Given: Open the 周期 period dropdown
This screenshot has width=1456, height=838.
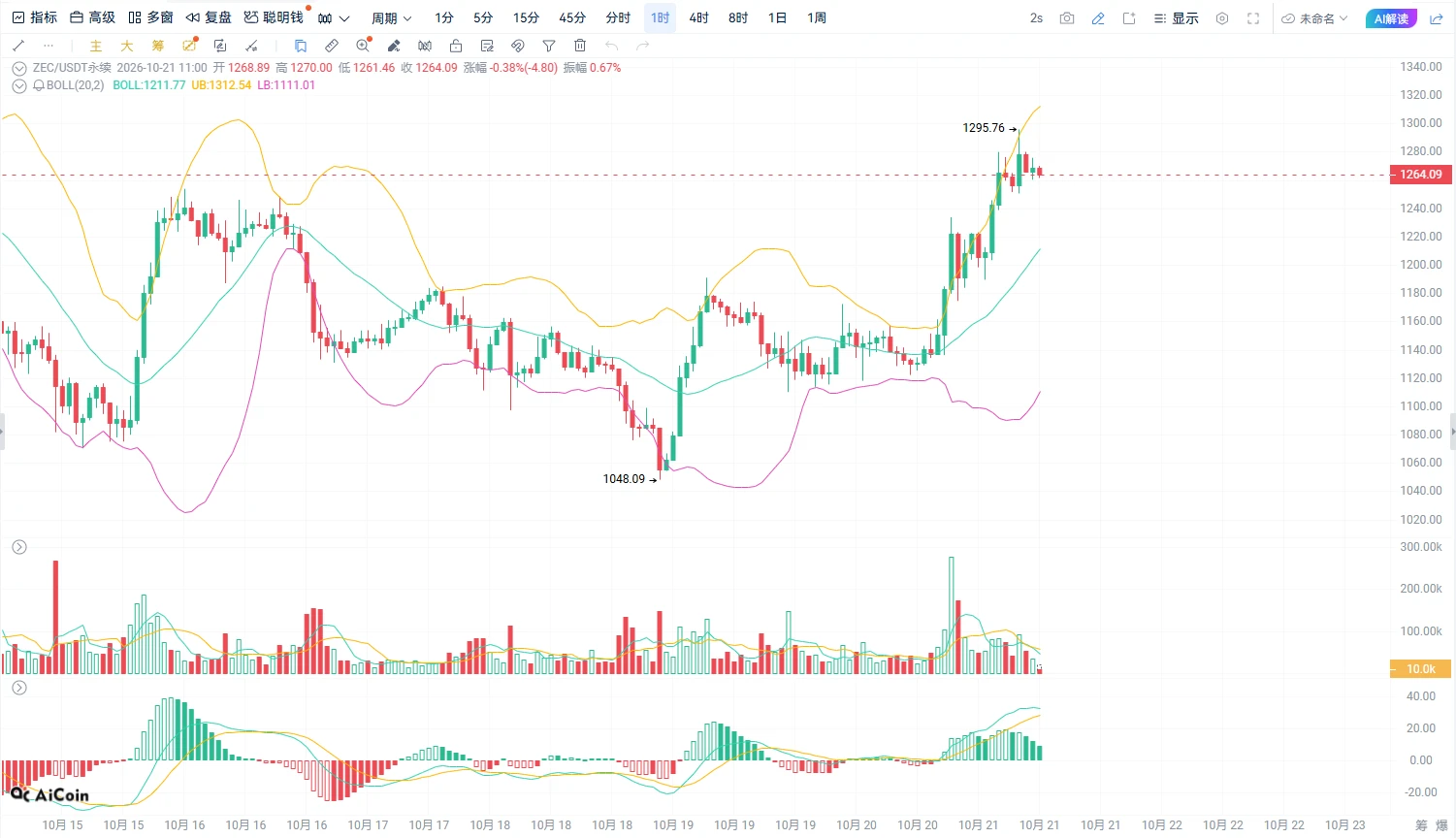Looking at the screenshot, I should [391, 18].
